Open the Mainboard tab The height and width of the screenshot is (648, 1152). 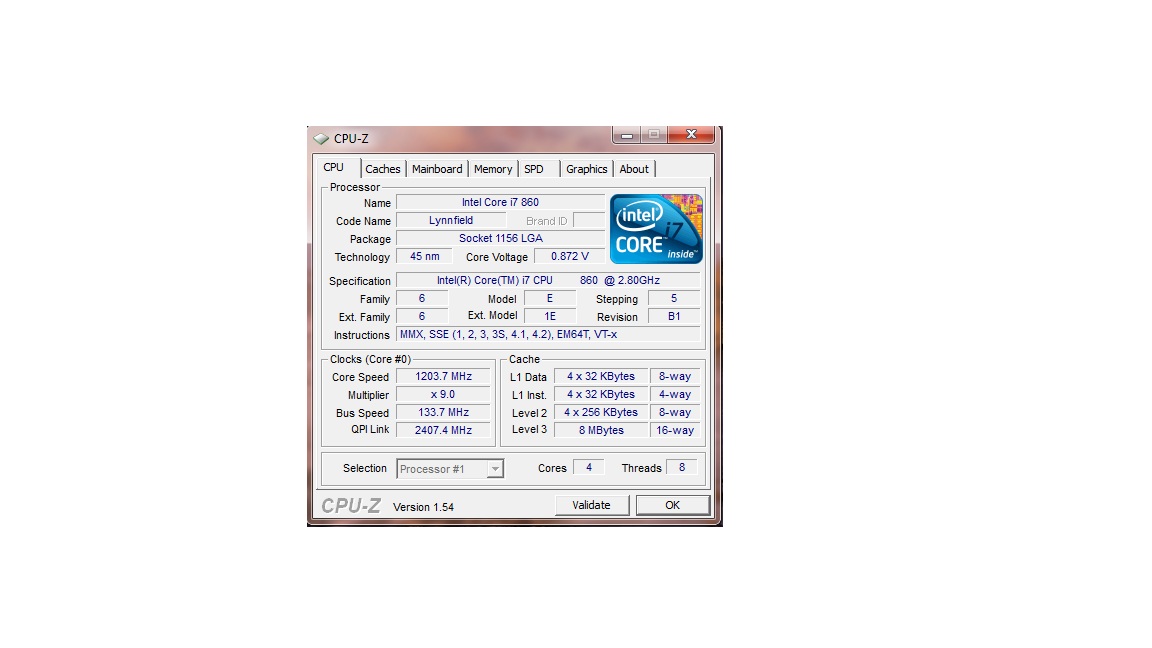click(x=437, y=169)
